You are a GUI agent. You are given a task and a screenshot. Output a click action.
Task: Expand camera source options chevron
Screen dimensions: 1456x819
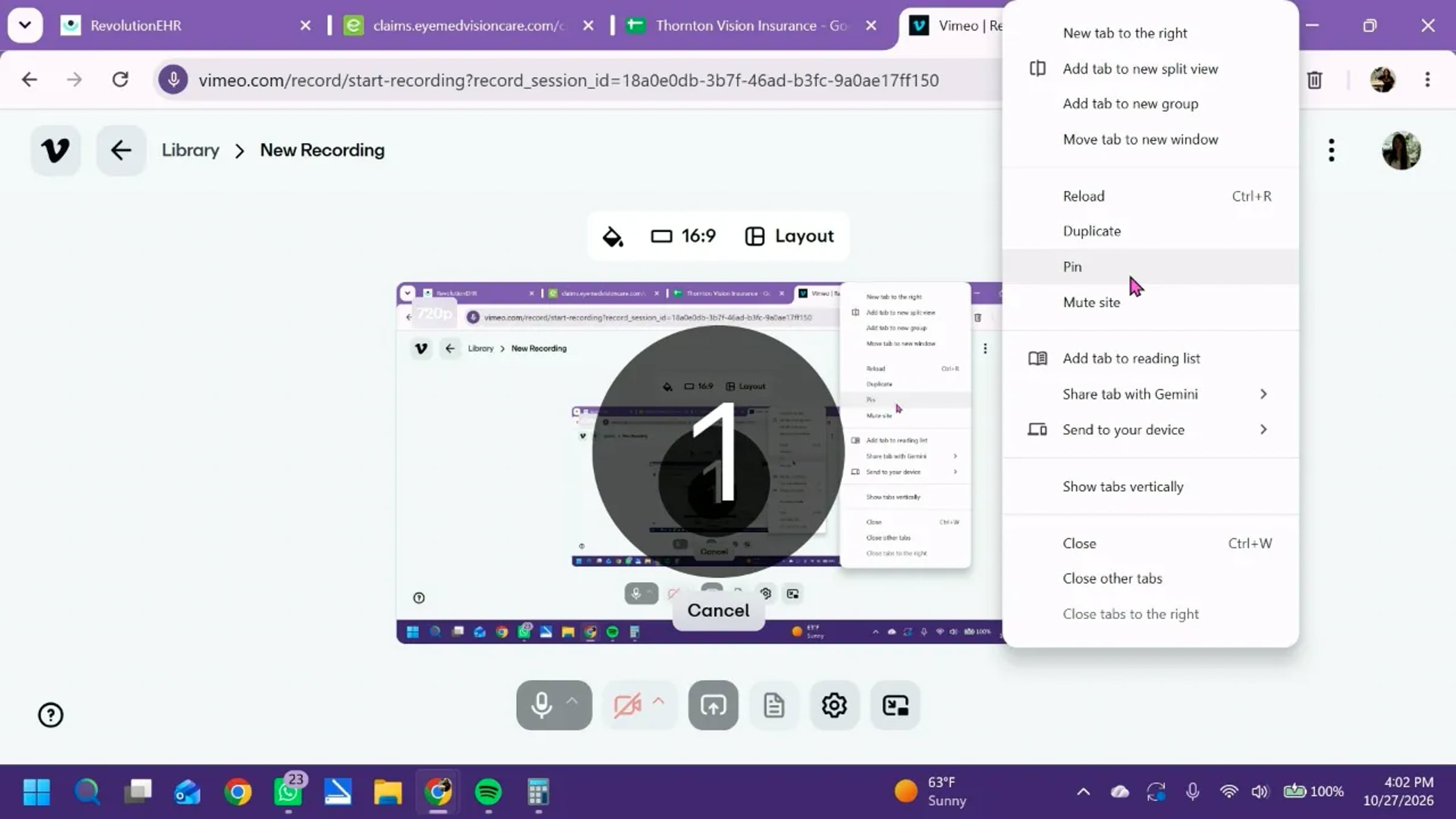pyautogui.click(x=658, y=701)
